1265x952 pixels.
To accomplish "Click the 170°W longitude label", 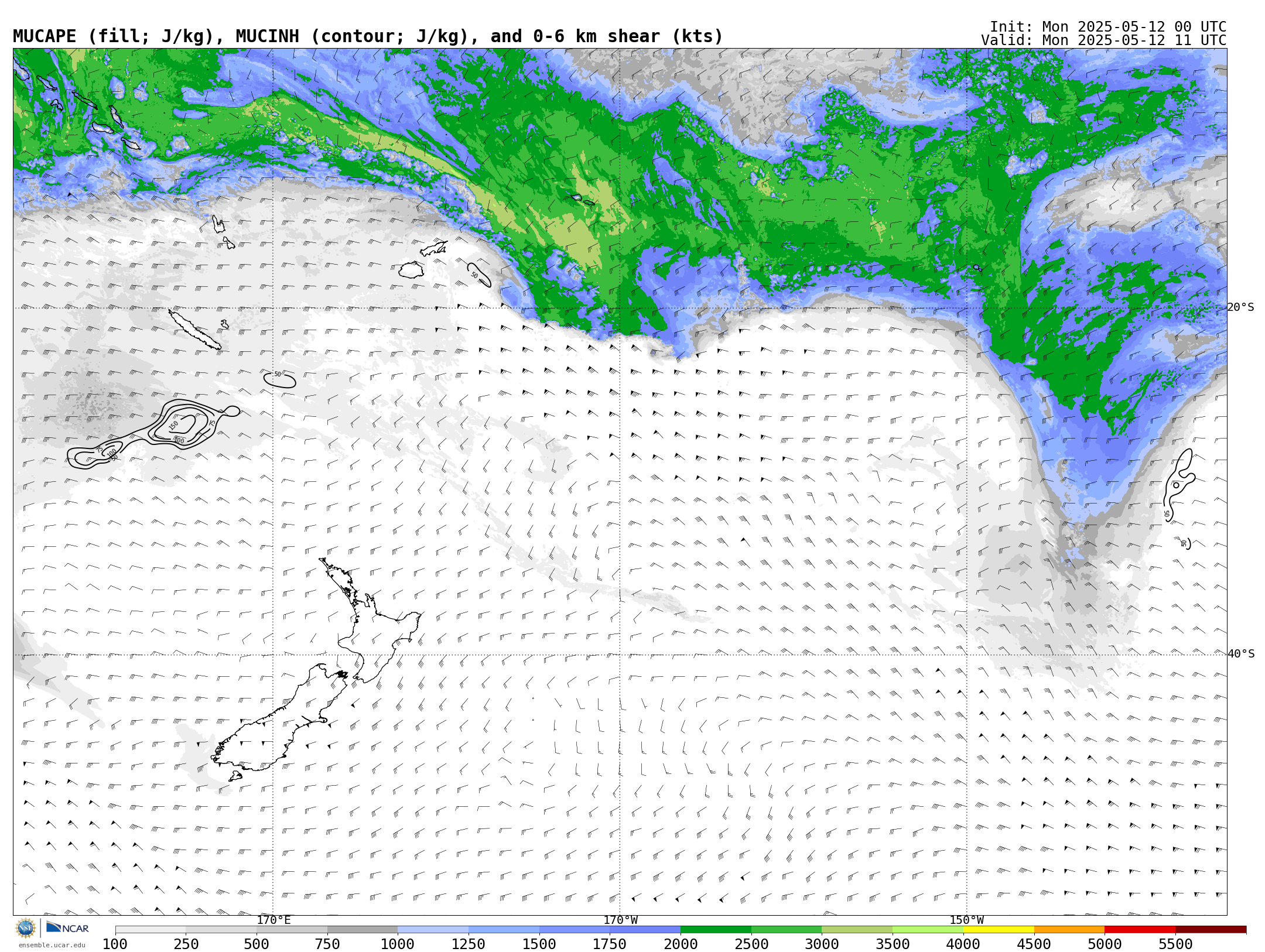I will click(621, 920).
